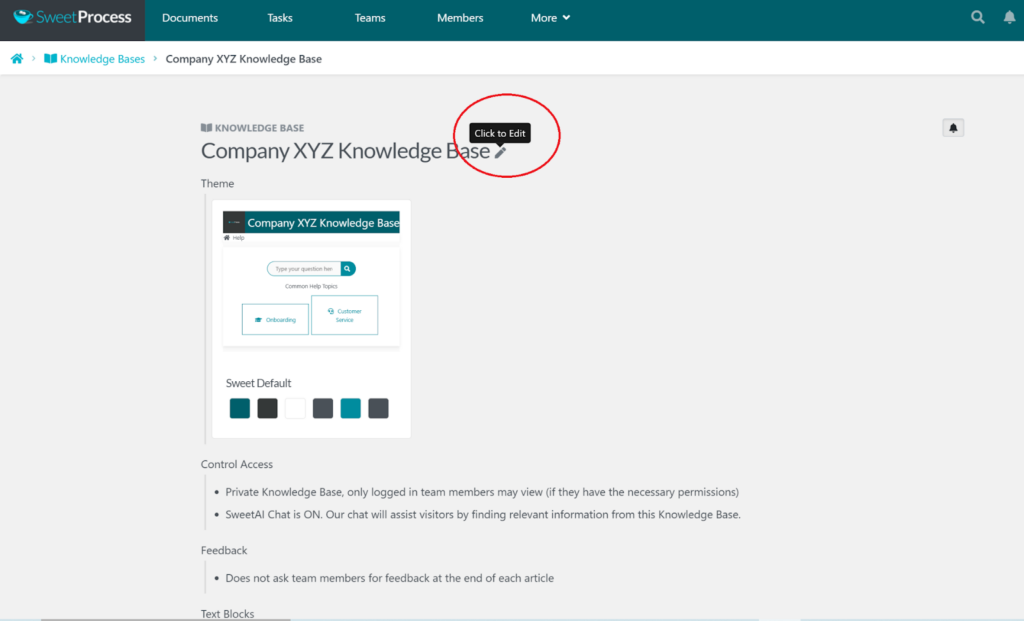Click the current breadcrumb Company XYZ Knowledge Base
The width and height of the screenshot is (1024, 621).
click(244, 59)
